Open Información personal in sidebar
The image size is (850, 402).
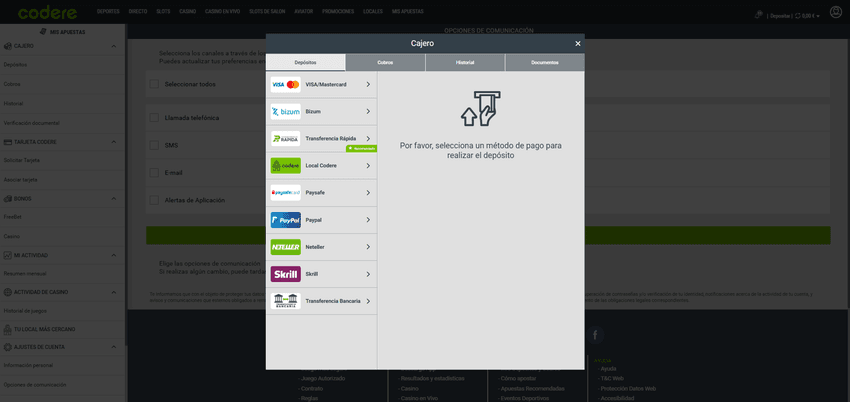[28, 365]
